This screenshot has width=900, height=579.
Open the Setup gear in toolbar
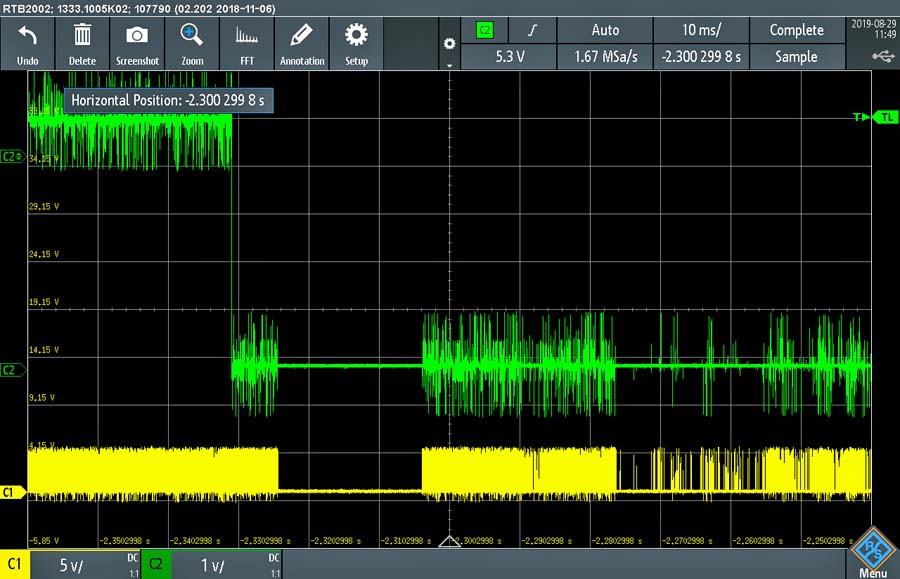pyautogui.click(x=356, y=44)
